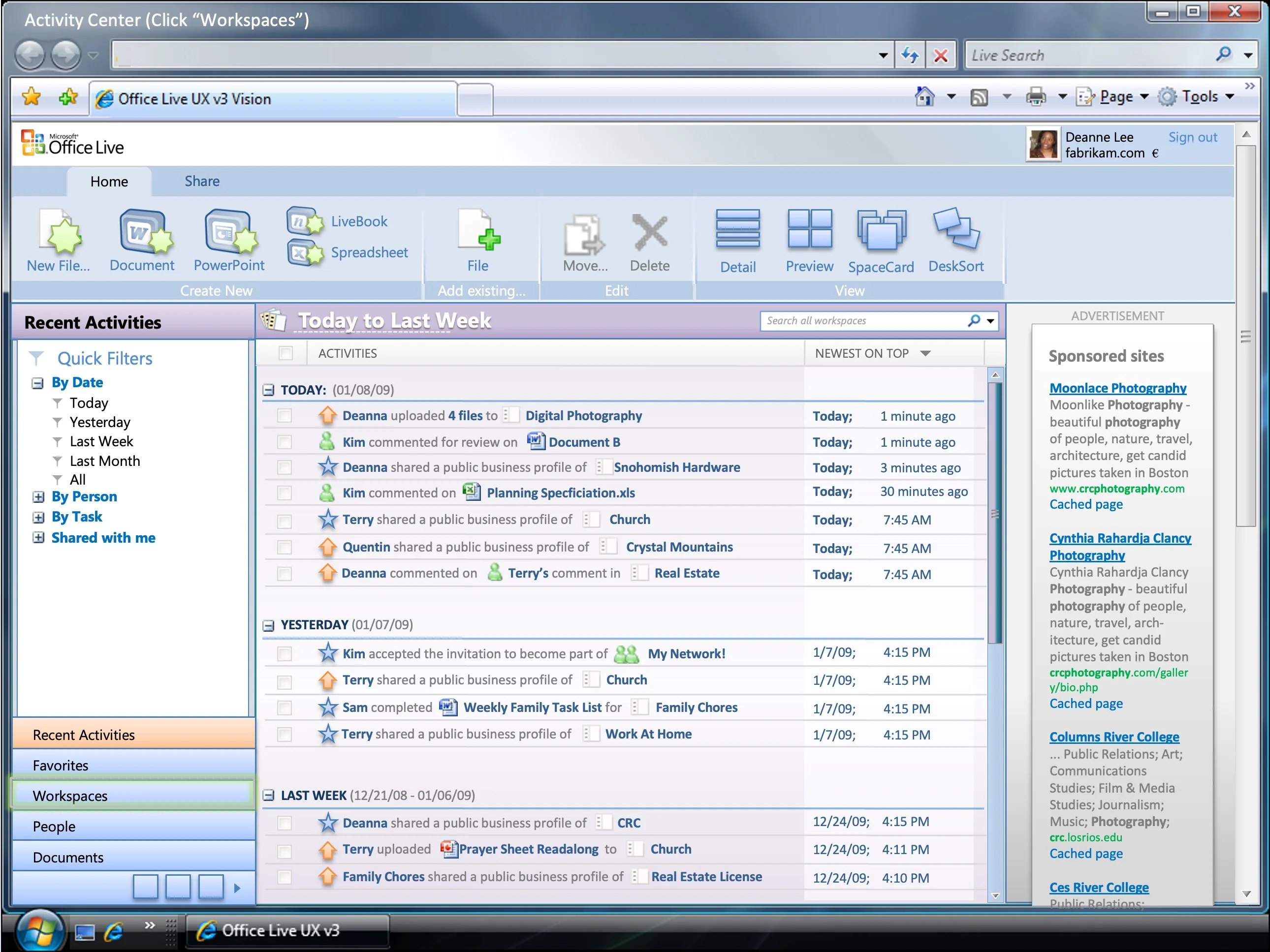Collapse the TODAY activity section
The height and width of the screenshot is (952, 1270).
click(x=268, y=390)
